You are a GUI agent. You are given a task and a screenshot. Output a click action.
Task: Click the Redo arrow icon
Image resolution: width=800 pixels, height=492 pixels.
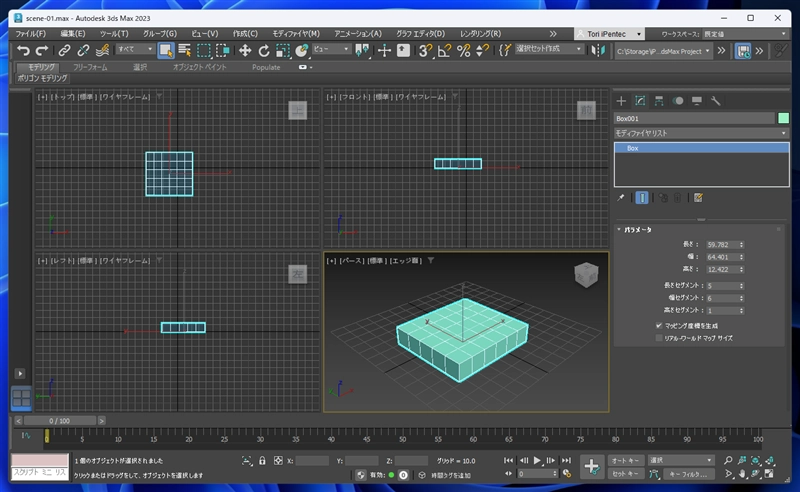pyautogui.click(x=42, y=50)
